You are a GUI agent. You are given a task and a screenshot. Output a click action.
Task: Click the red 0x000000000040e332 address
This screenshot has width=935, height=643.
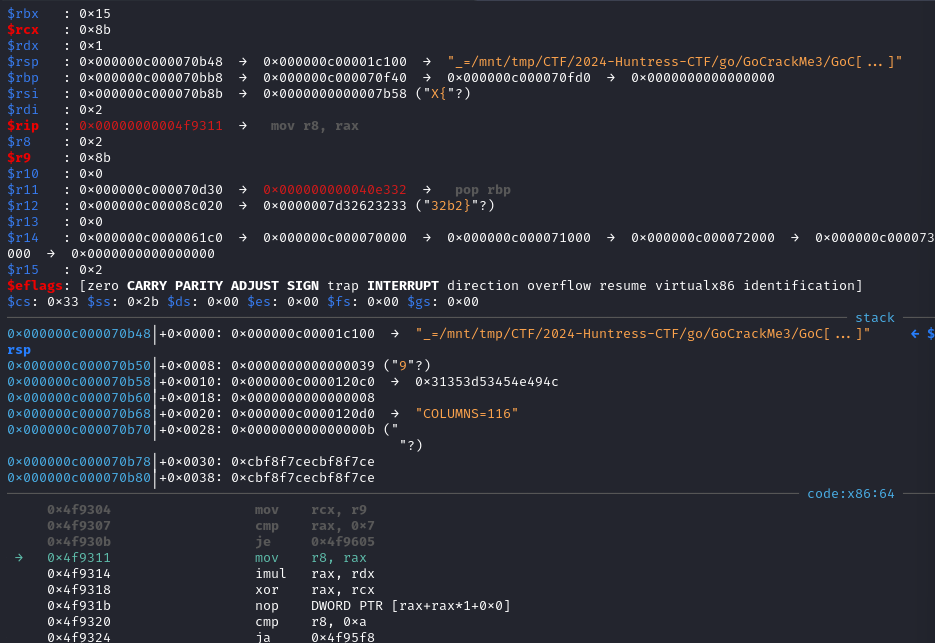335,190
